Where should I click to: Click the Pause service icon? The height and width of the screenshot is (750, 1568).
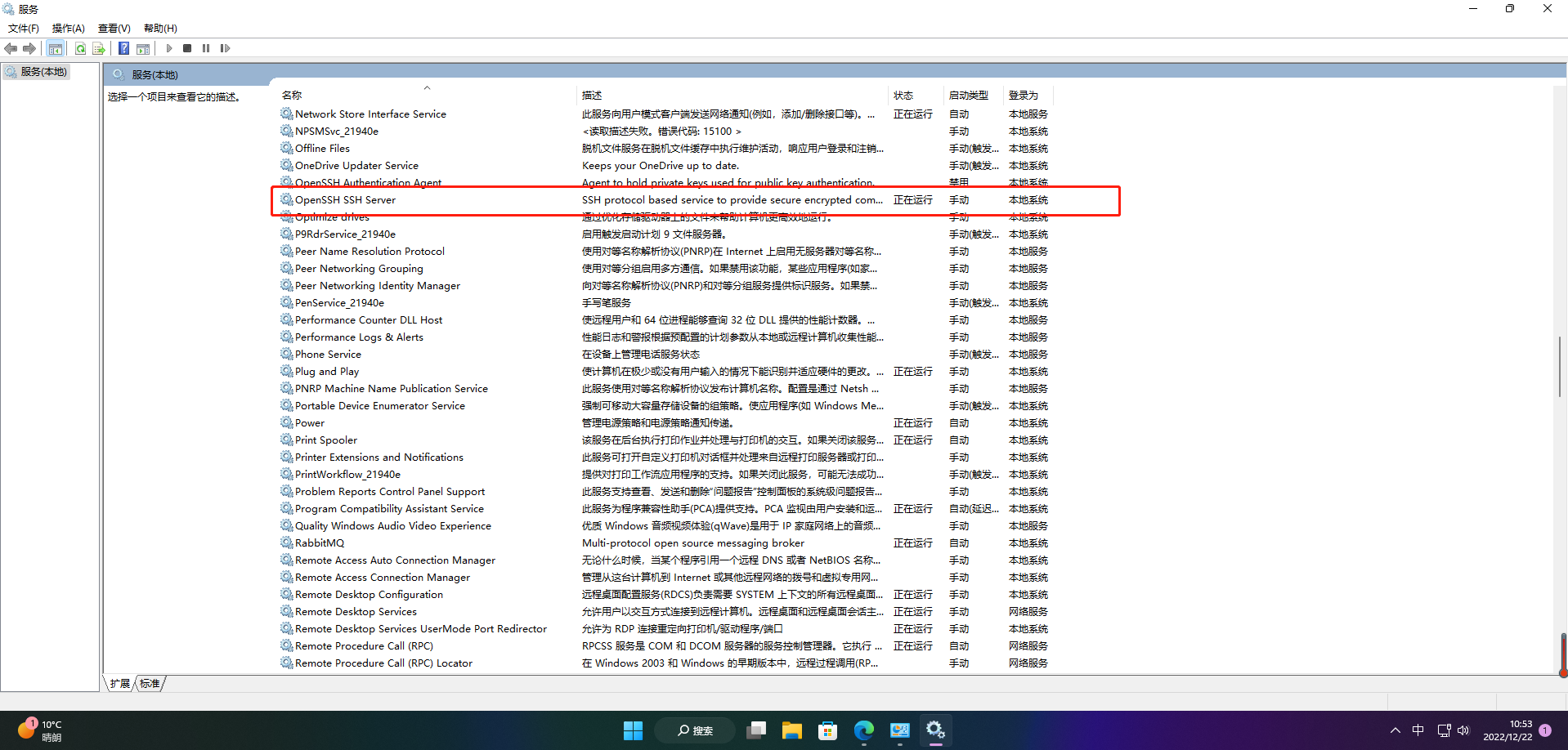click(206, 48)
